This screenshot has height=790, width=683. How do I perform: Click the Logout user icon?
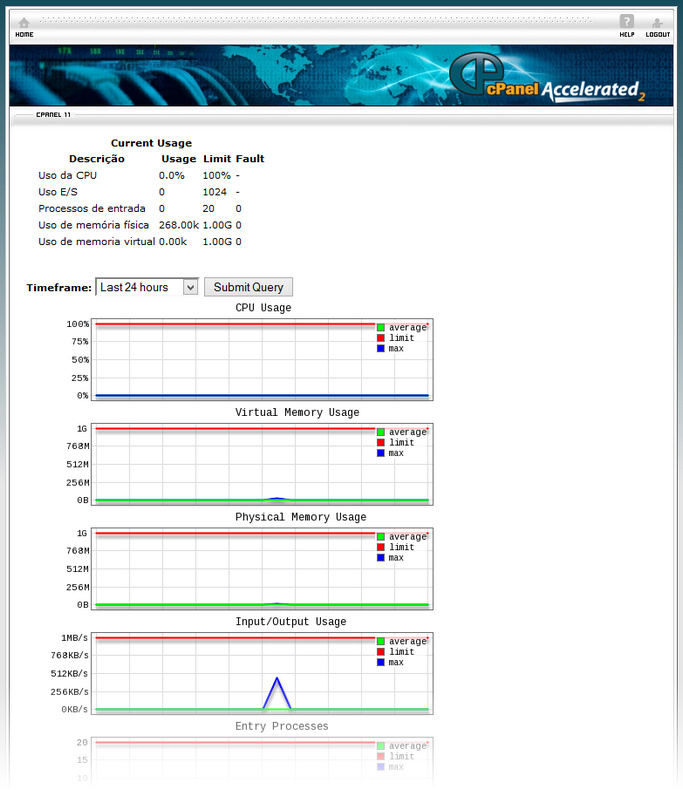coord(657,23)
